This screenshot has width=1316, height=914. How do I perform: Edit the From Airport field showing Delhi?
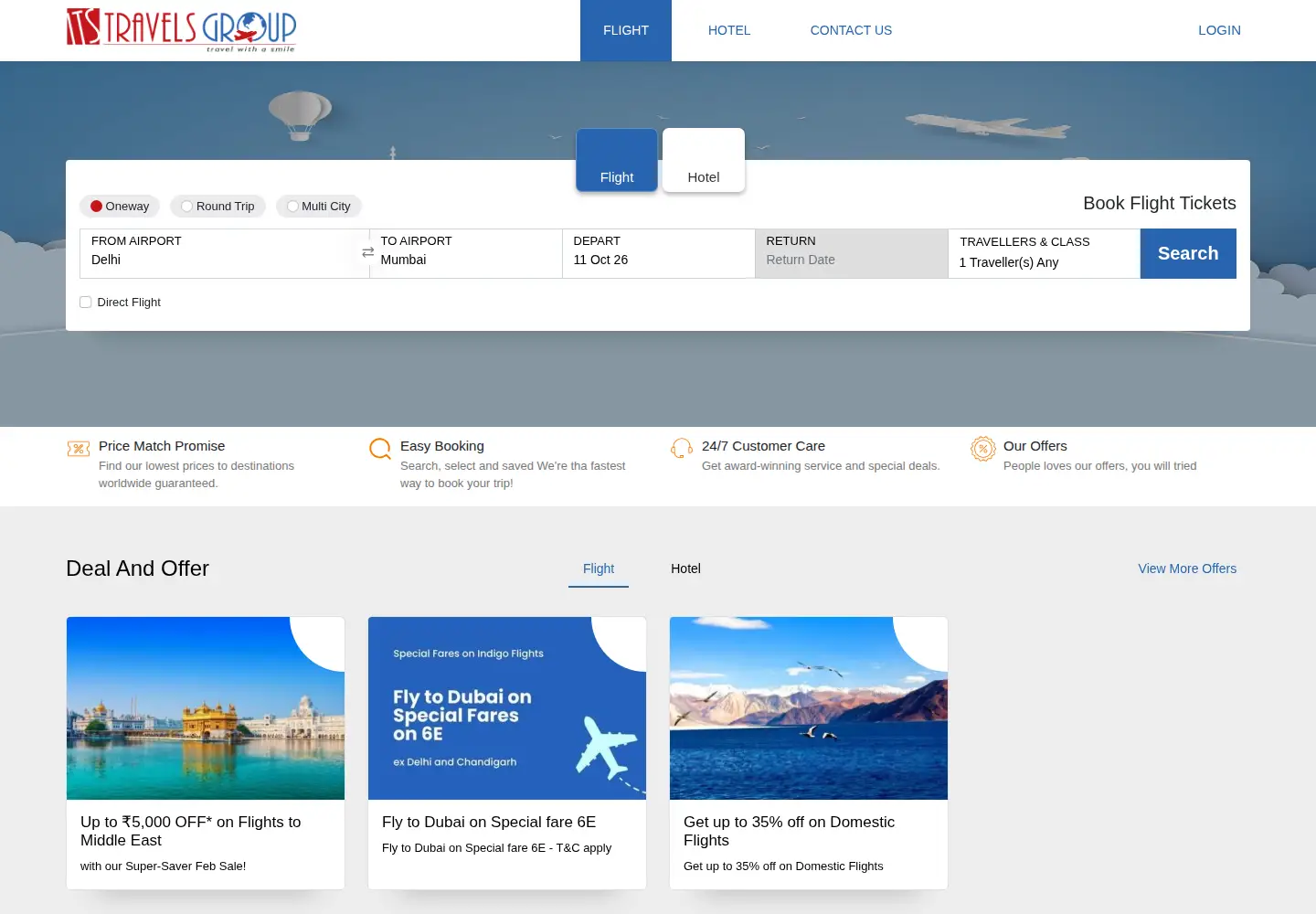click(224, 253)
